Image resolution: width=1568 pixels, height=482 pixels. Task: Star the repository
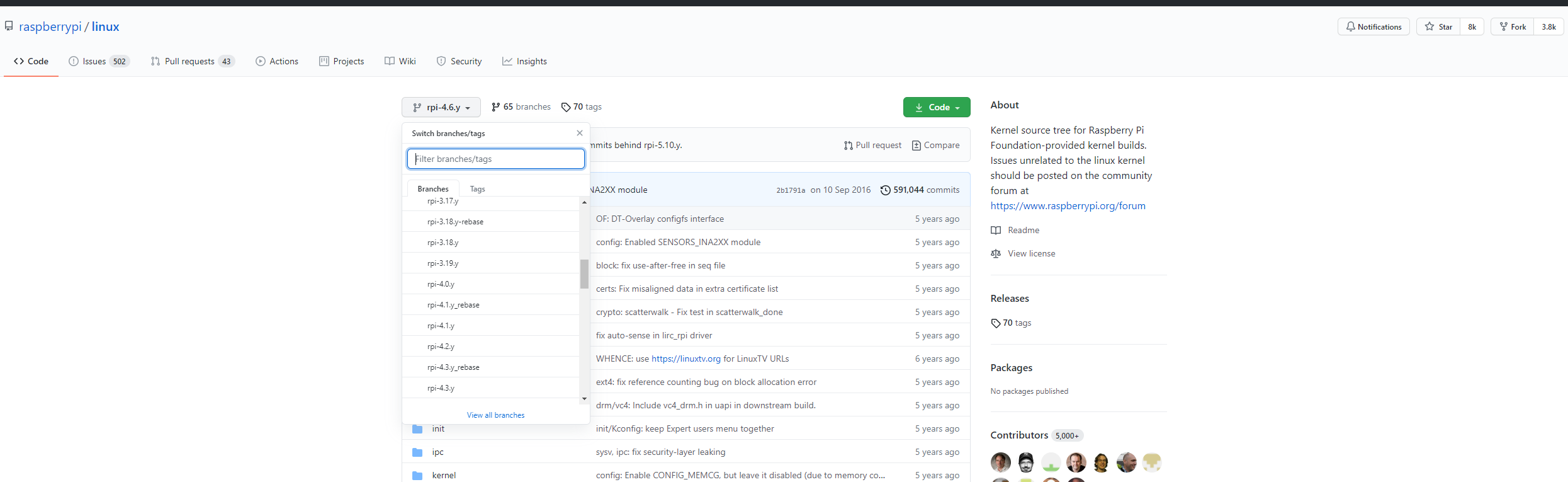1438,26
